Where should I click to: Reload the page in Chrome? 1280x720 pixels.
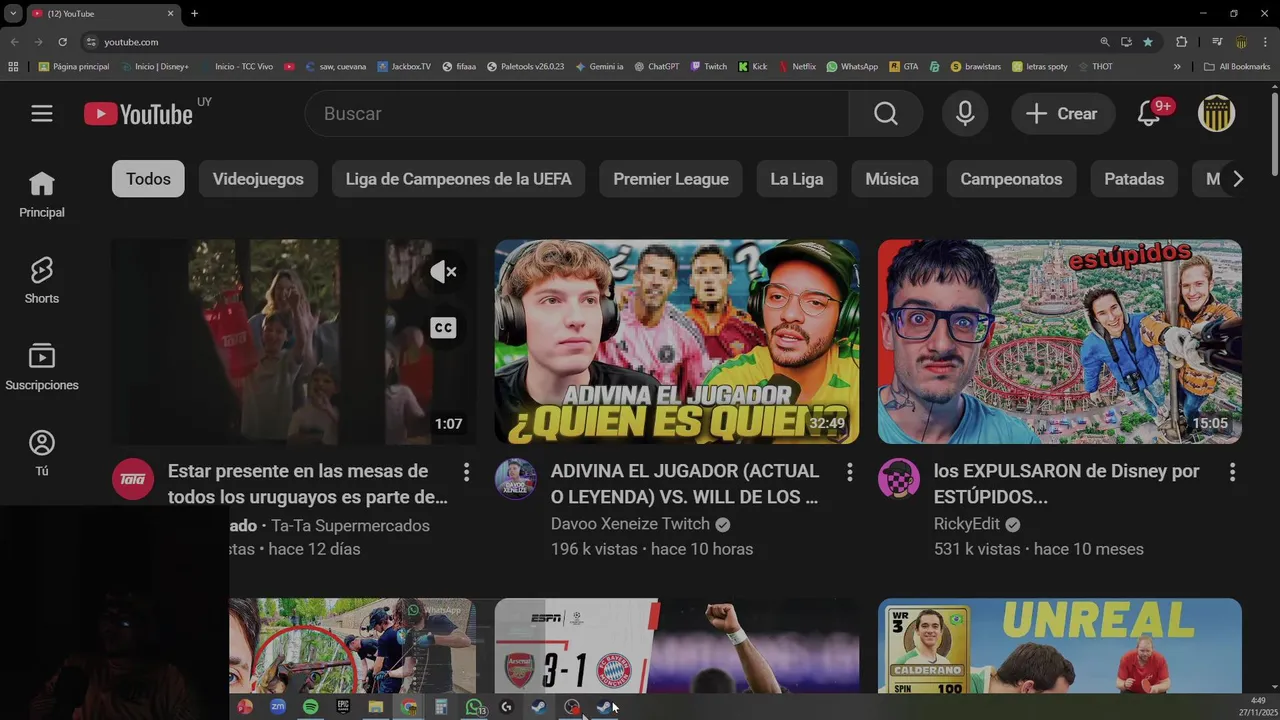pos(62,42)
